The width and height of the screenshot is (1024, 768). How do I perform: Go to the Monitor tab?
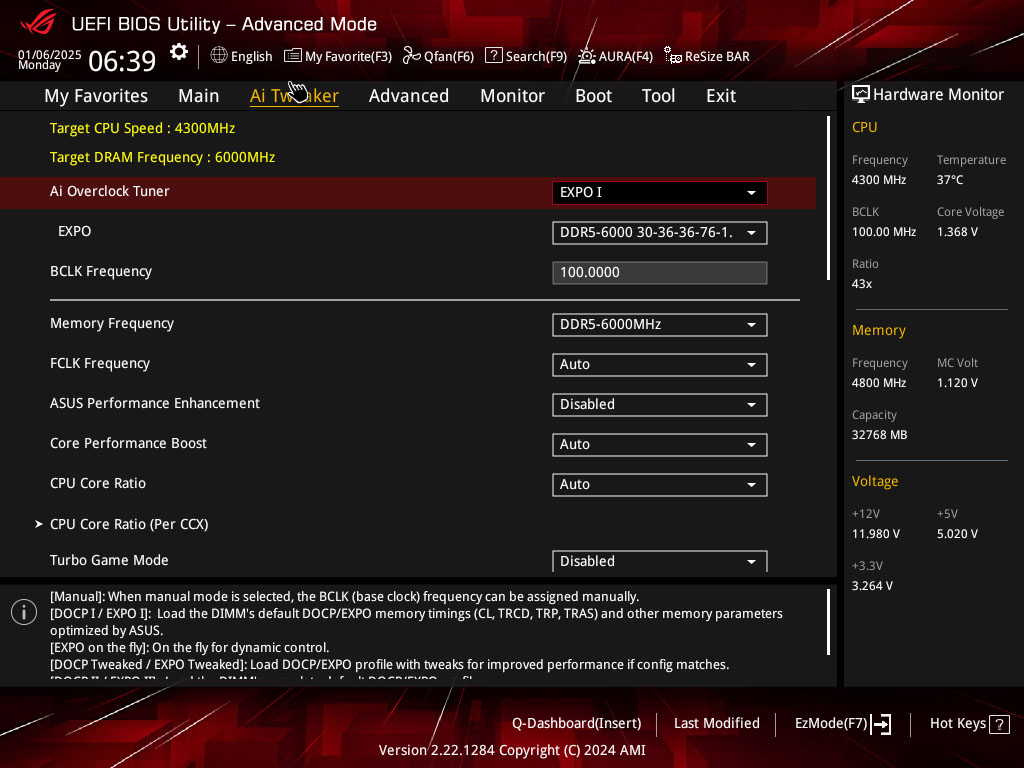point(512,96)
